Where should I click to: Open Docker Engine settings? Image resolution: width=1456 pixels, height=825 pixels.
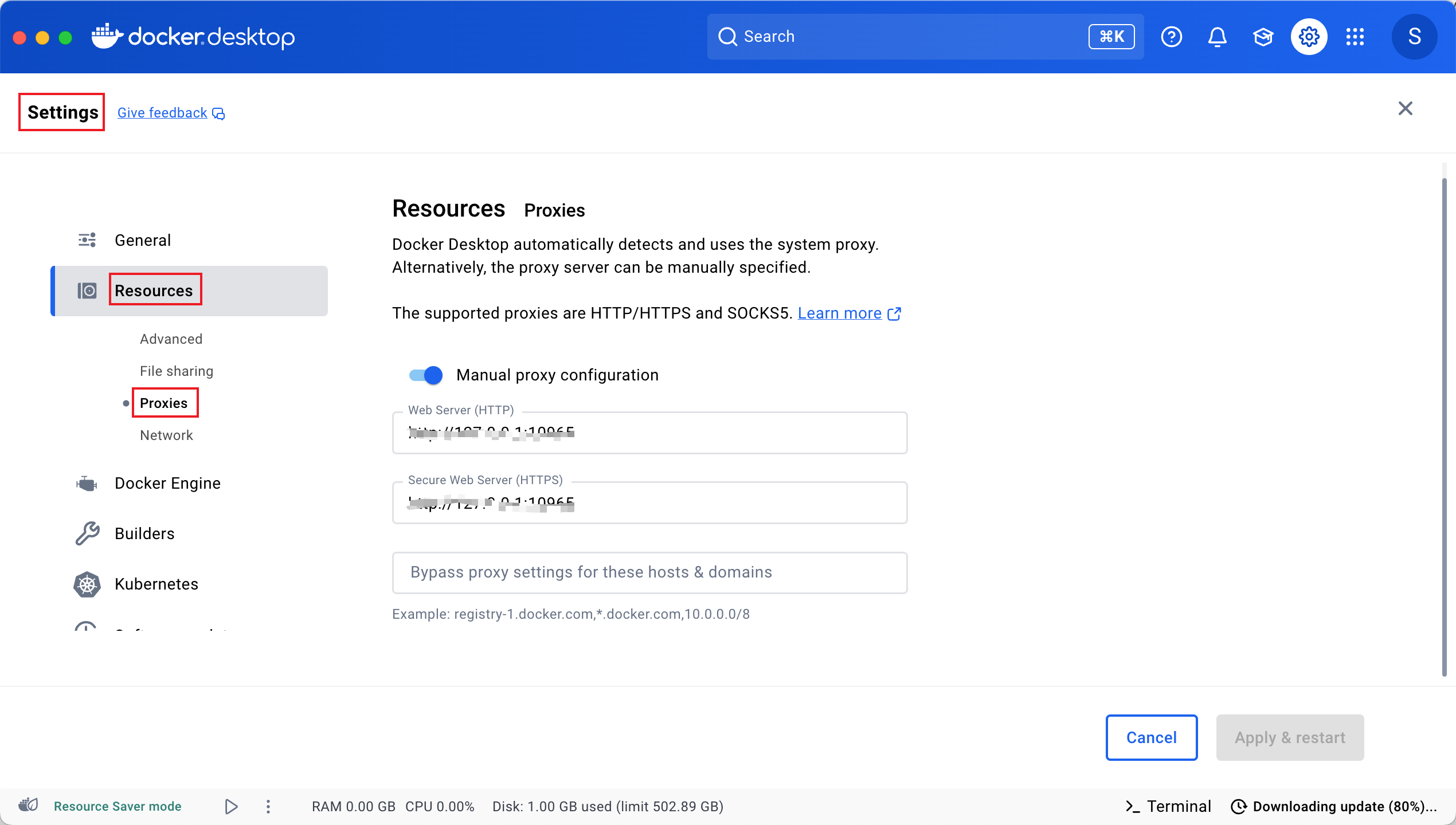[168, 483]
